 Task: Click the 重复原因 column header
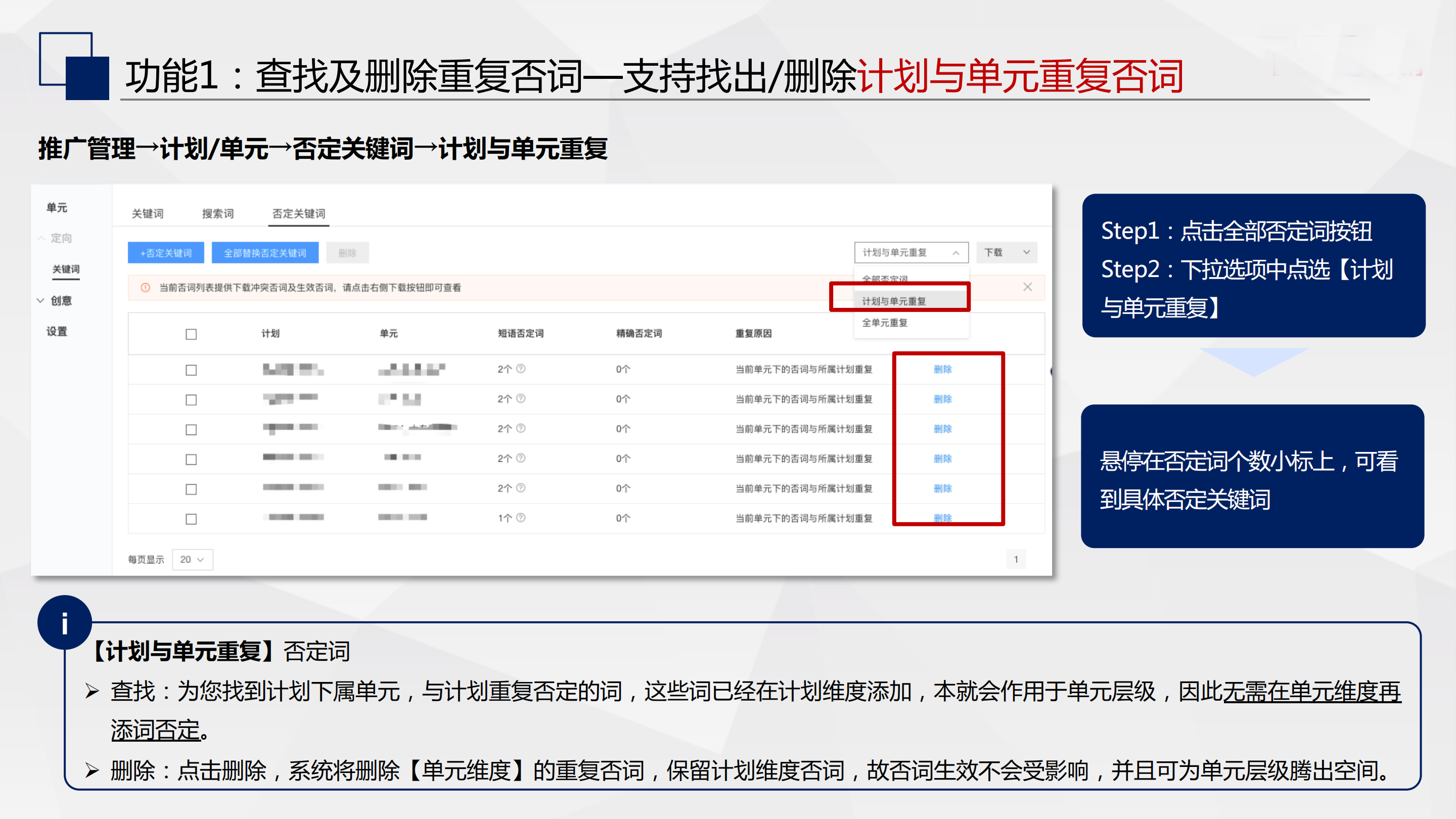click(753, 334)
